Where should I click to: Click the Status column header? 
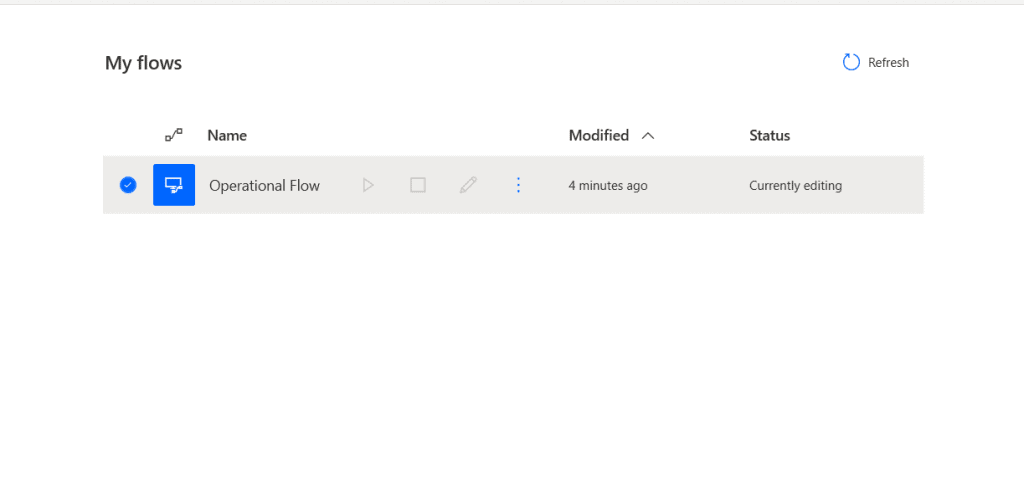pos(769,135)
